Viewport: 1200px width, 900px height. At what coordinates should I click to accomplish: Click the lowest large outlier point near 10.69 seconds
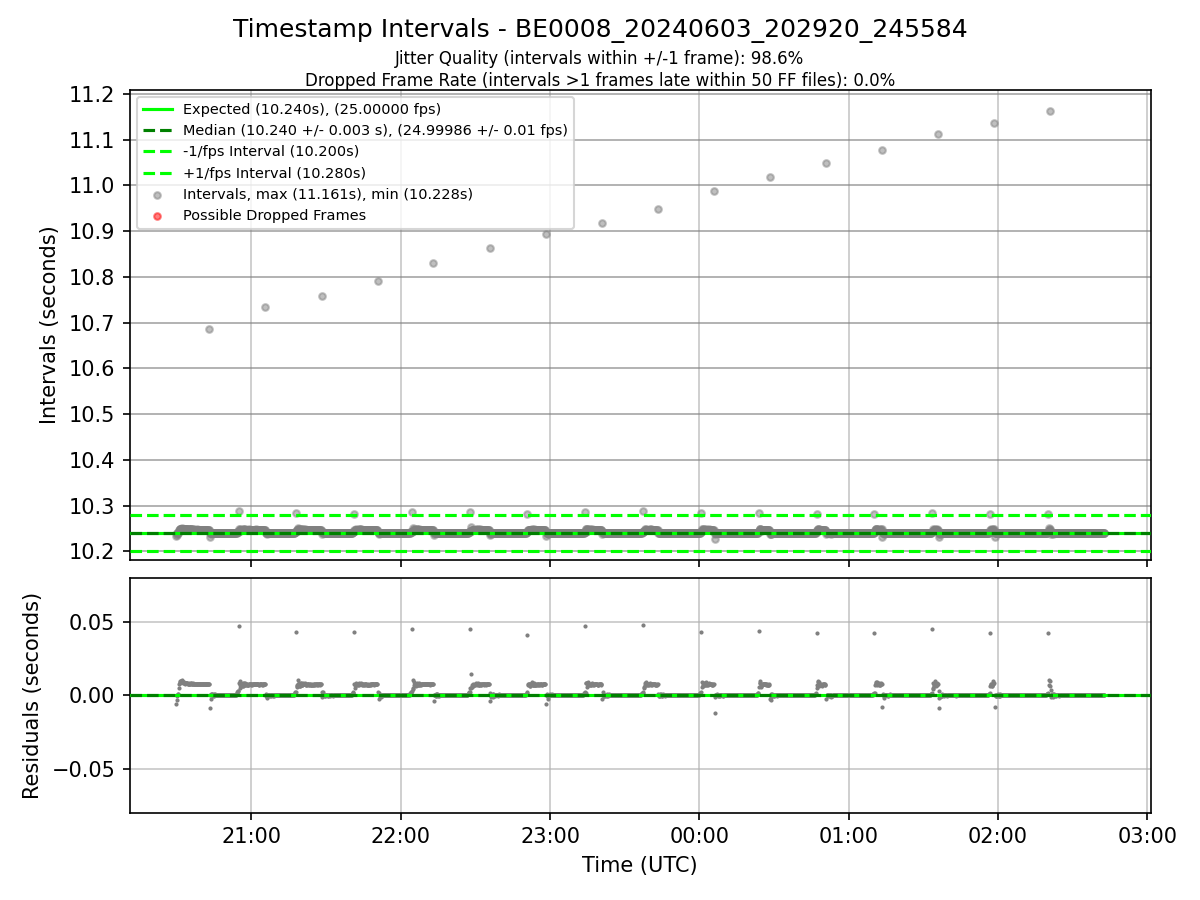[209, 329]
